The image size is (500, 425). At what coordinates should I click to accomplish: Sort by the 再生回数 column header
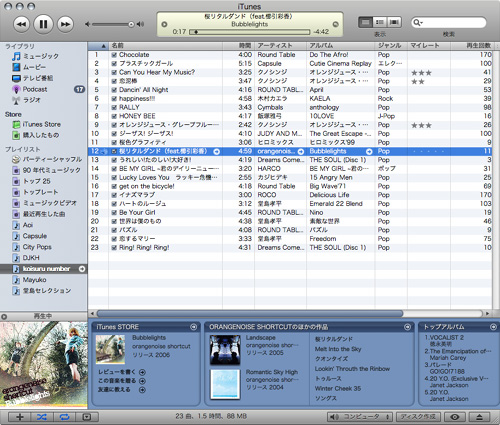coord(471,46)
